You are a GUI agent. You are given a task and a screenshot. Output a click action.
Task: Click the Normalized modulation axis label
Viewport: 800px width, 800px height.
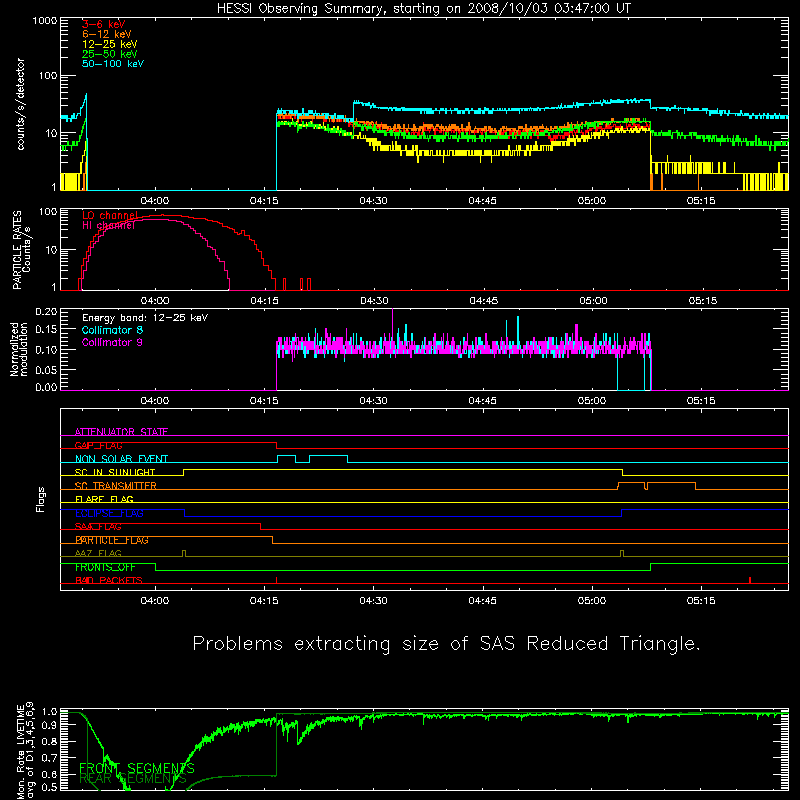pyautogui.click(x=21, y=349)
